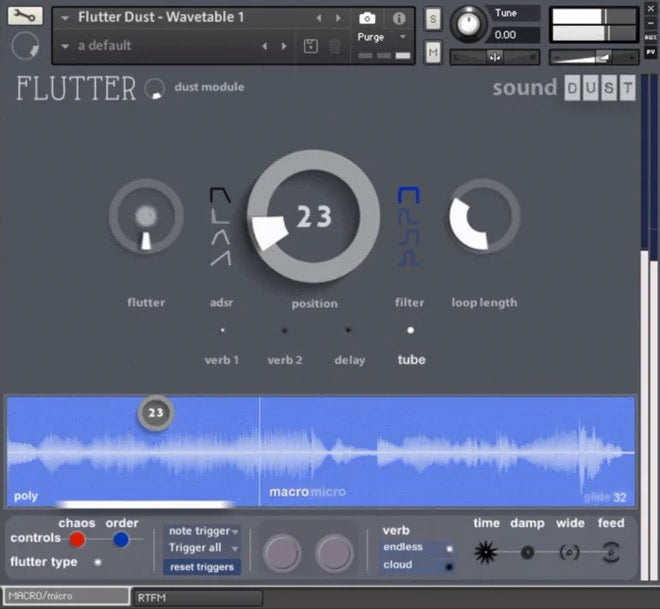Viewport: 660px width, 609px height.
Task: Open the camera snapshot view
Action: [367, 18]
